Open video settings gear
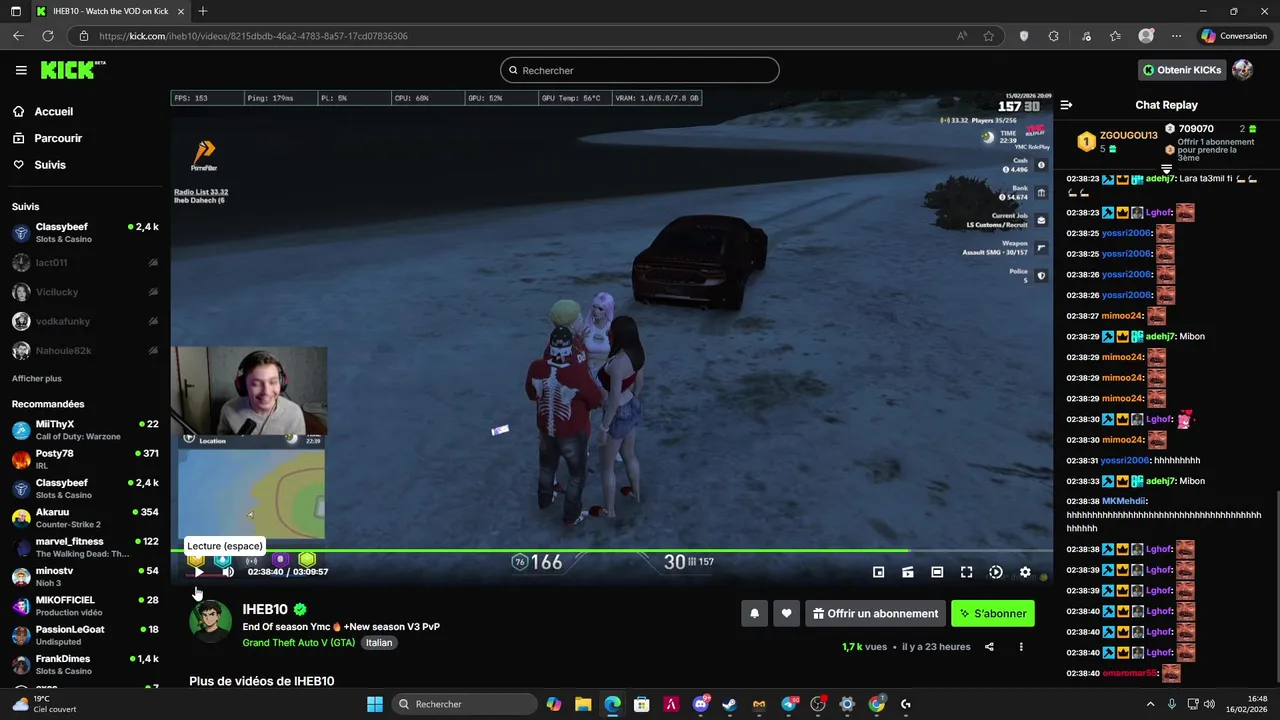Viewport: 1280px width, 720px height. [1025, 572]
